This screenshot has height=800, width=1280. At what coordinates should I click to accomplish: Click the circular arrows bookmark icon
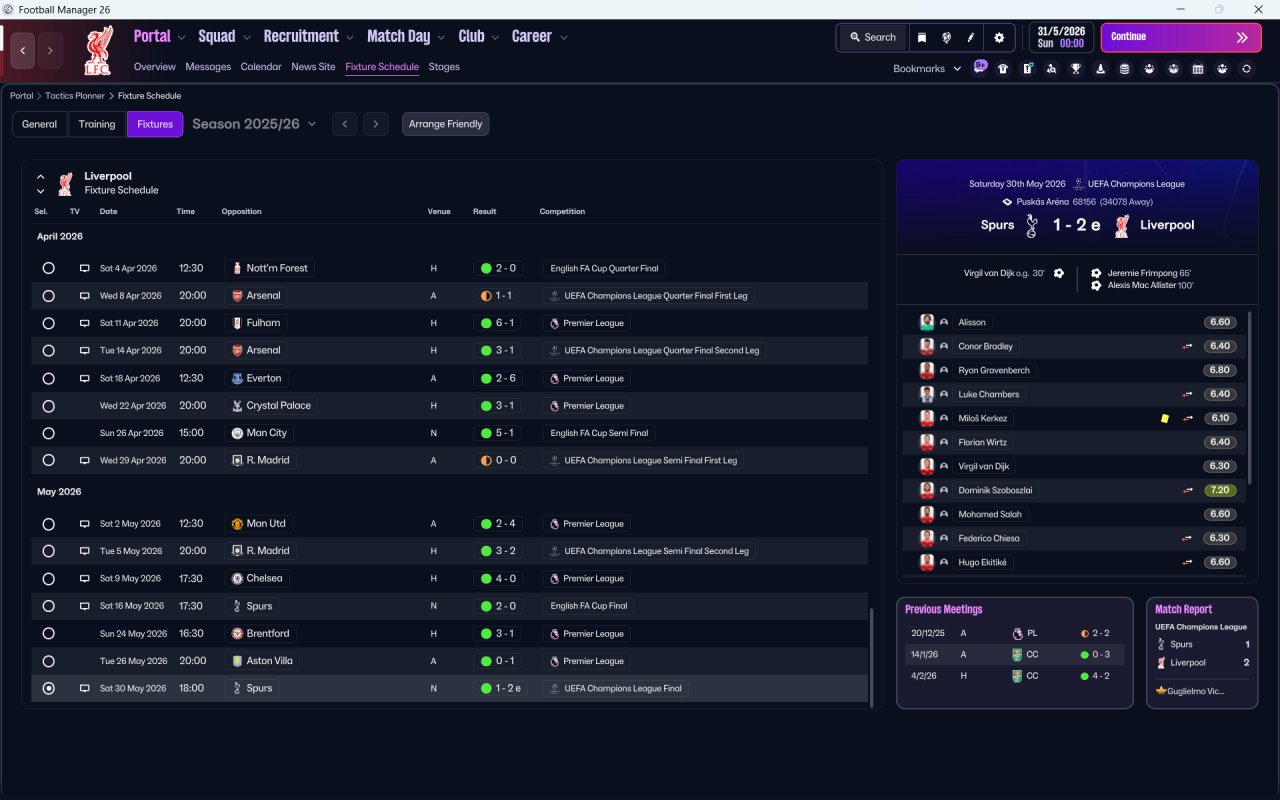1246,69
